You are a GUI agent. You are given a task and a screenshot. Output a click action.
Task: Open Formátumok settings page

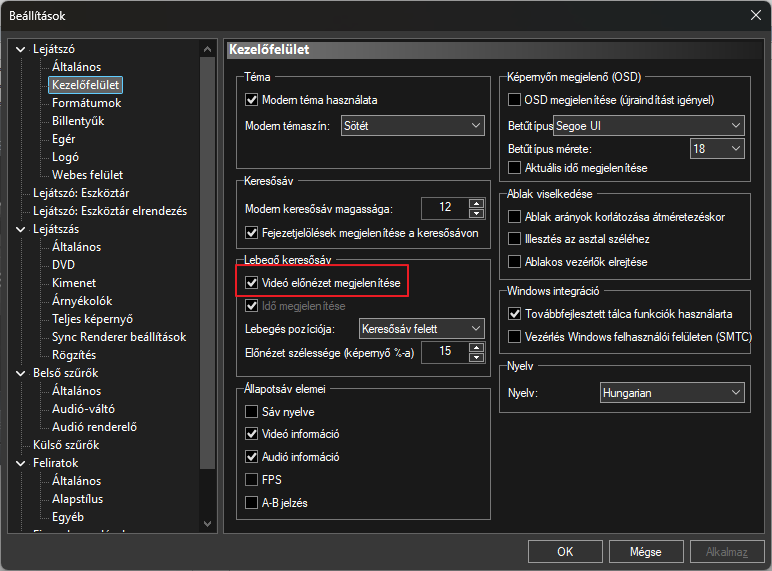click(87, 103)
